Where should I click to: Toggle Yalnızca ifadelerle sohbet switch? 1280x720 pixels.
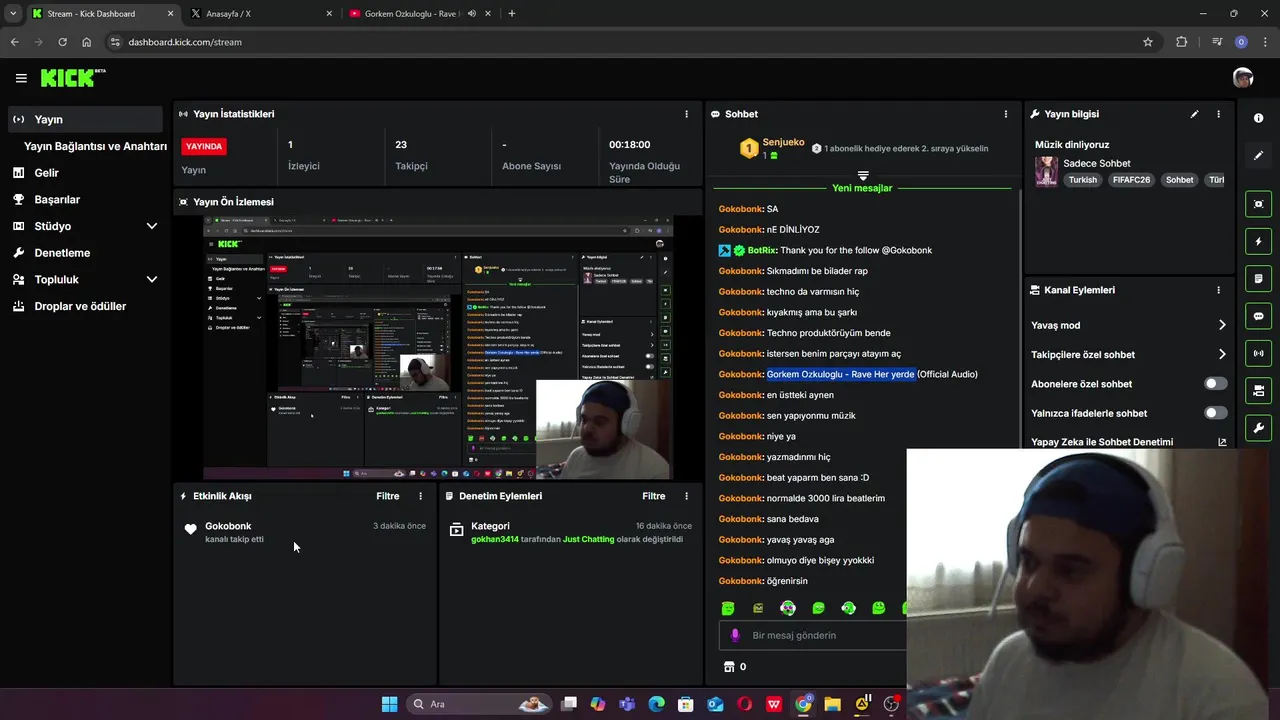[1216, 413]
